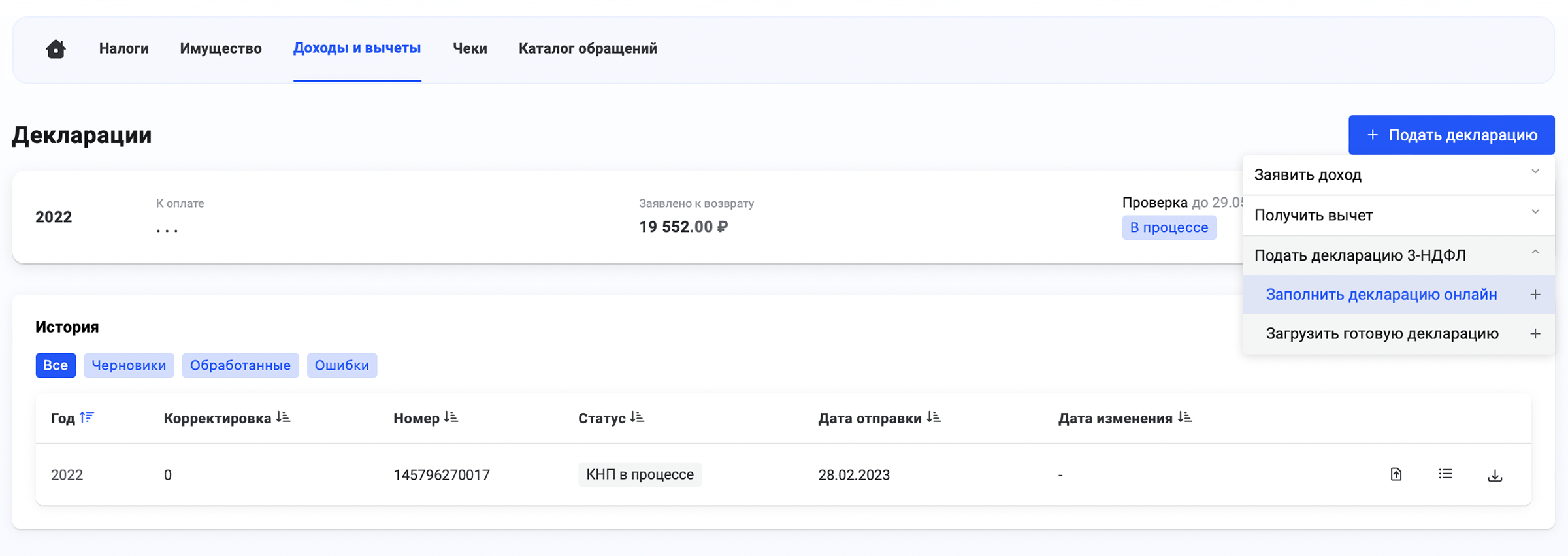Sort by Корректировка column icon
1568x556 pixels.
coord(283,417)
